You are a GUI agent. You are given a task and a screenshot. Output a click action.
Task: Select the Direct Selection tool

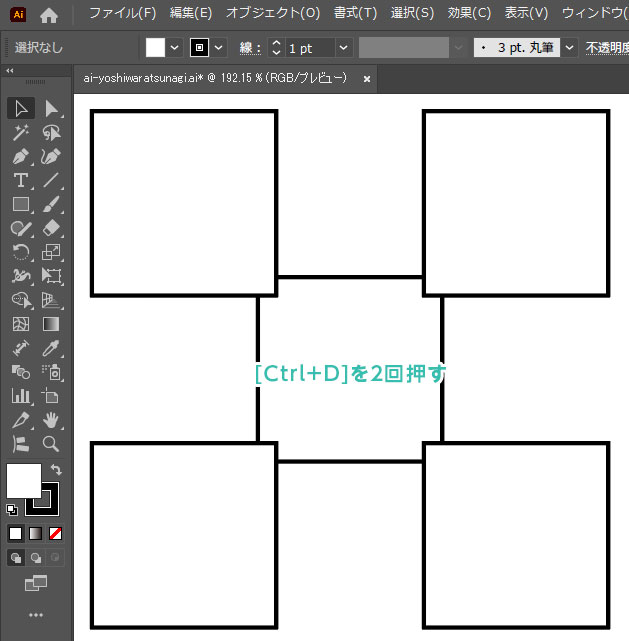tap(51, 108)
